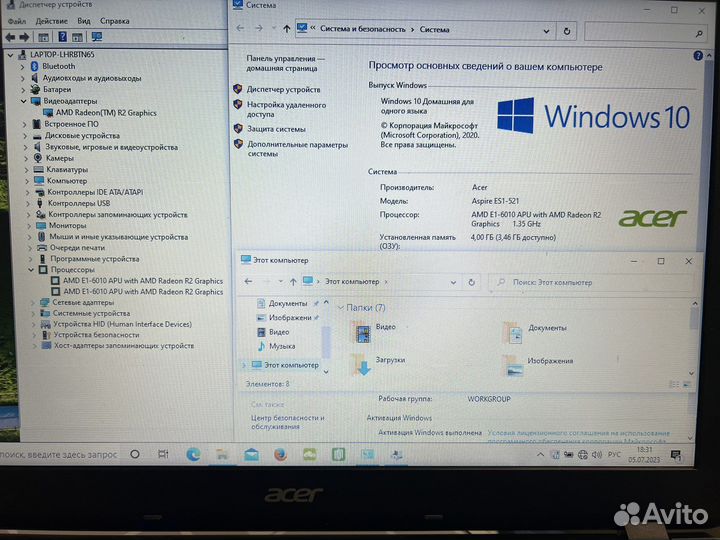The height and width of the screenshot is (540, 720).
Task: Click the Очереди печати printer icon
Action: 42,248
